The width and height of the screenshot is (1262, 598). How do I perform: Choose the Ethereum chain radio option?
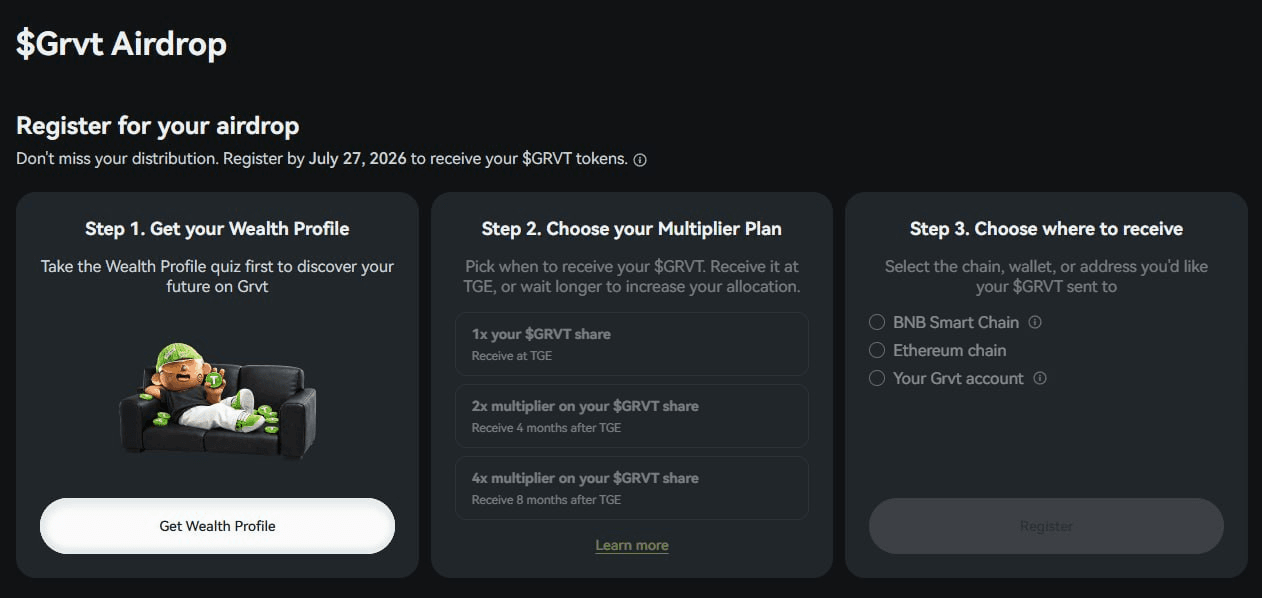877,350
